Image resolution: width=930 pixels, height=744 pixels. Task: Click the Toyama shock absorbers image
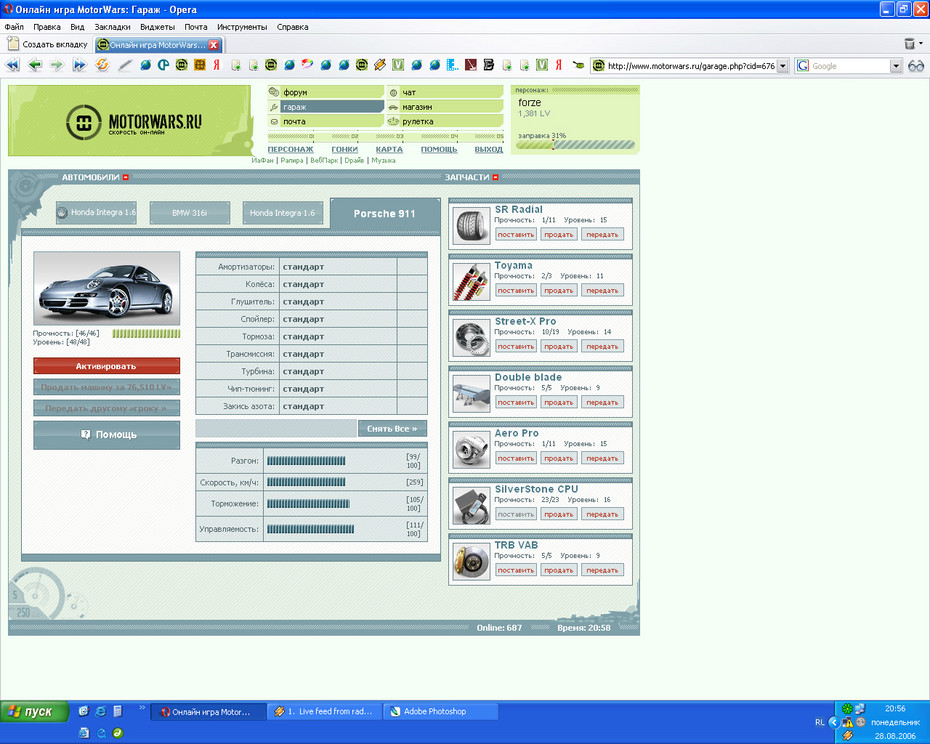[472, 282]
